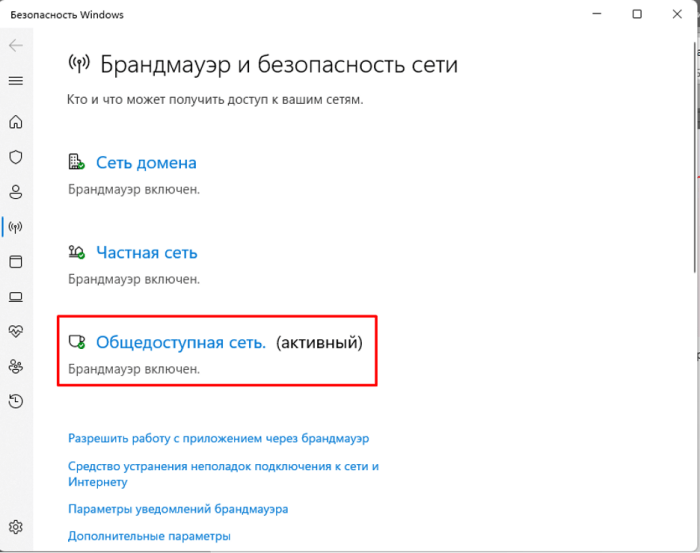
Task: Click the firewall antenna icon beside the page title
Action: pos(79,64)
